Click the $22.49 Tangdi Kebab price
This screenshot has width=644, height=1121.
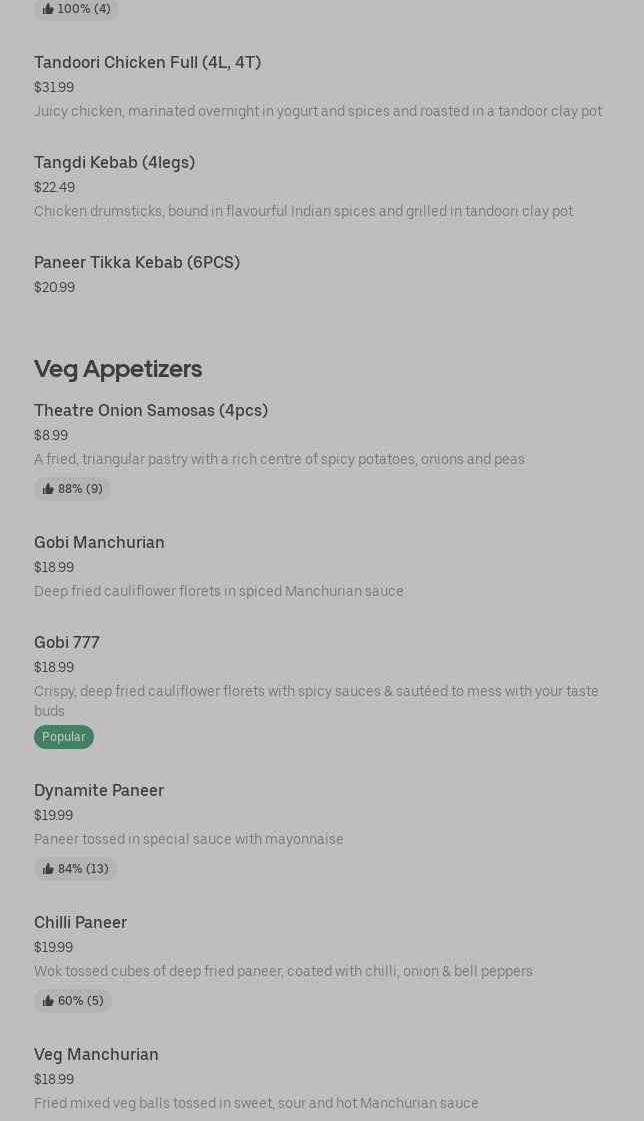point(54,188)
